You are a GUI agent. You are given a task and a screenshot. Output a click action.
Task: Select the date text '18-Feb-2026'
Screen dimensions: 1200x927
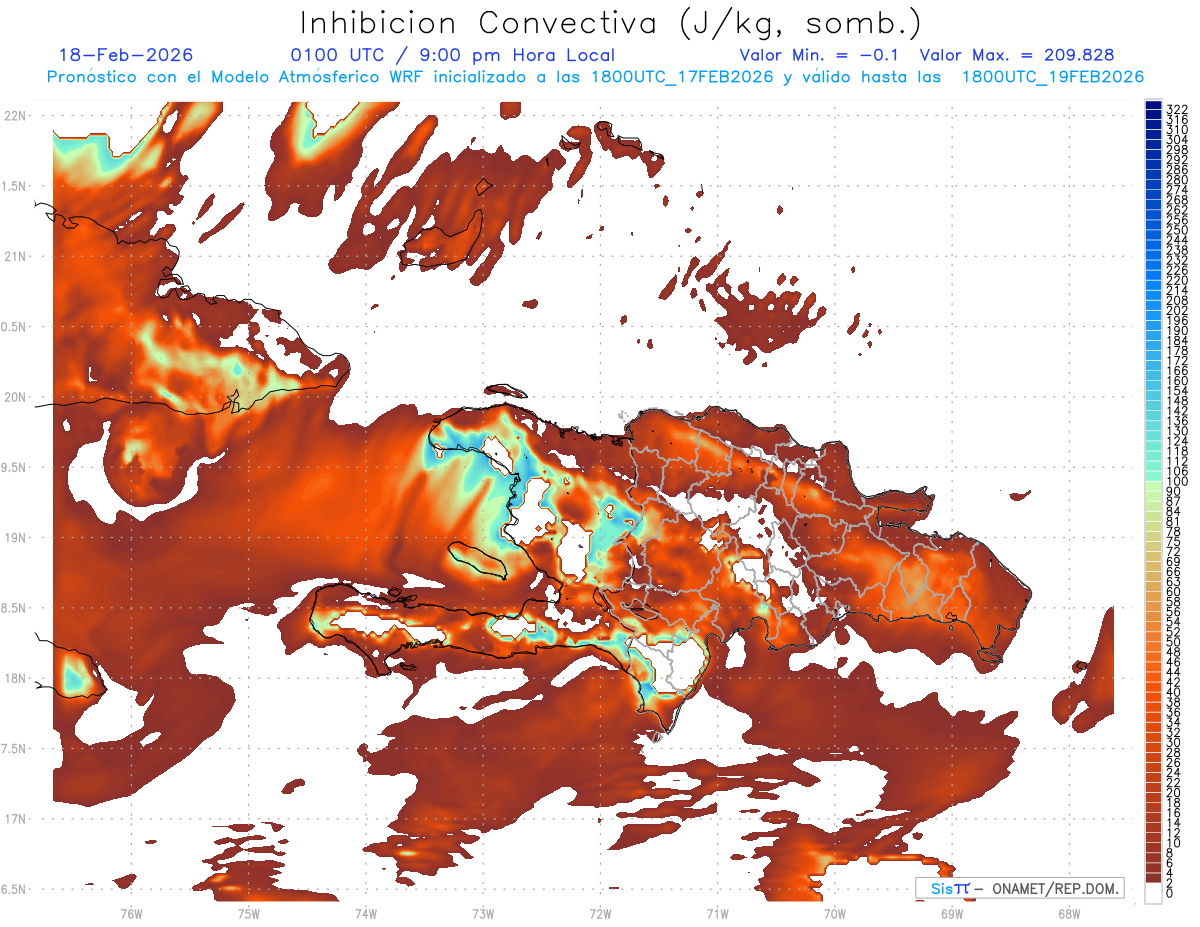pyautogui.click(x=126, y=55)
